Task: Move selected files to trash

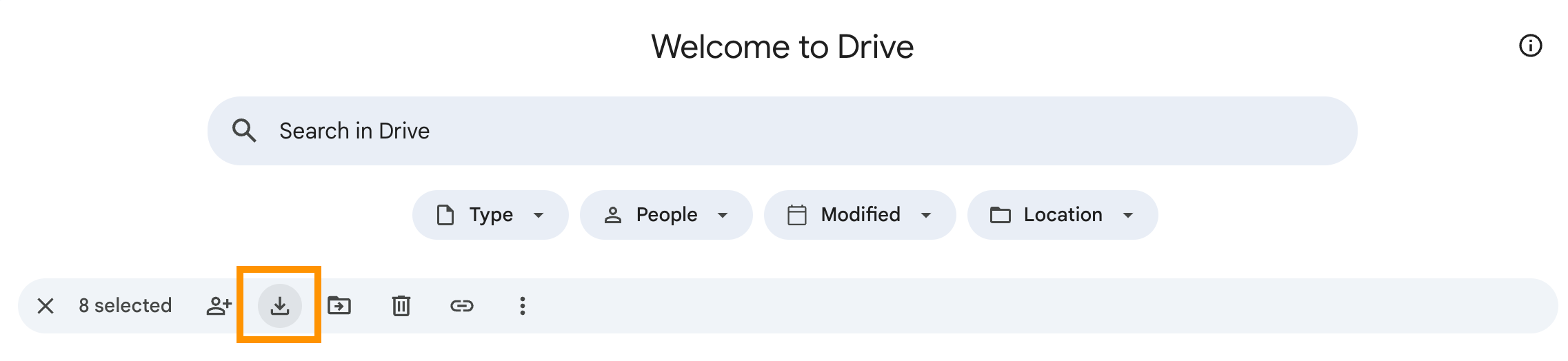Action: (x=401, y=305)
